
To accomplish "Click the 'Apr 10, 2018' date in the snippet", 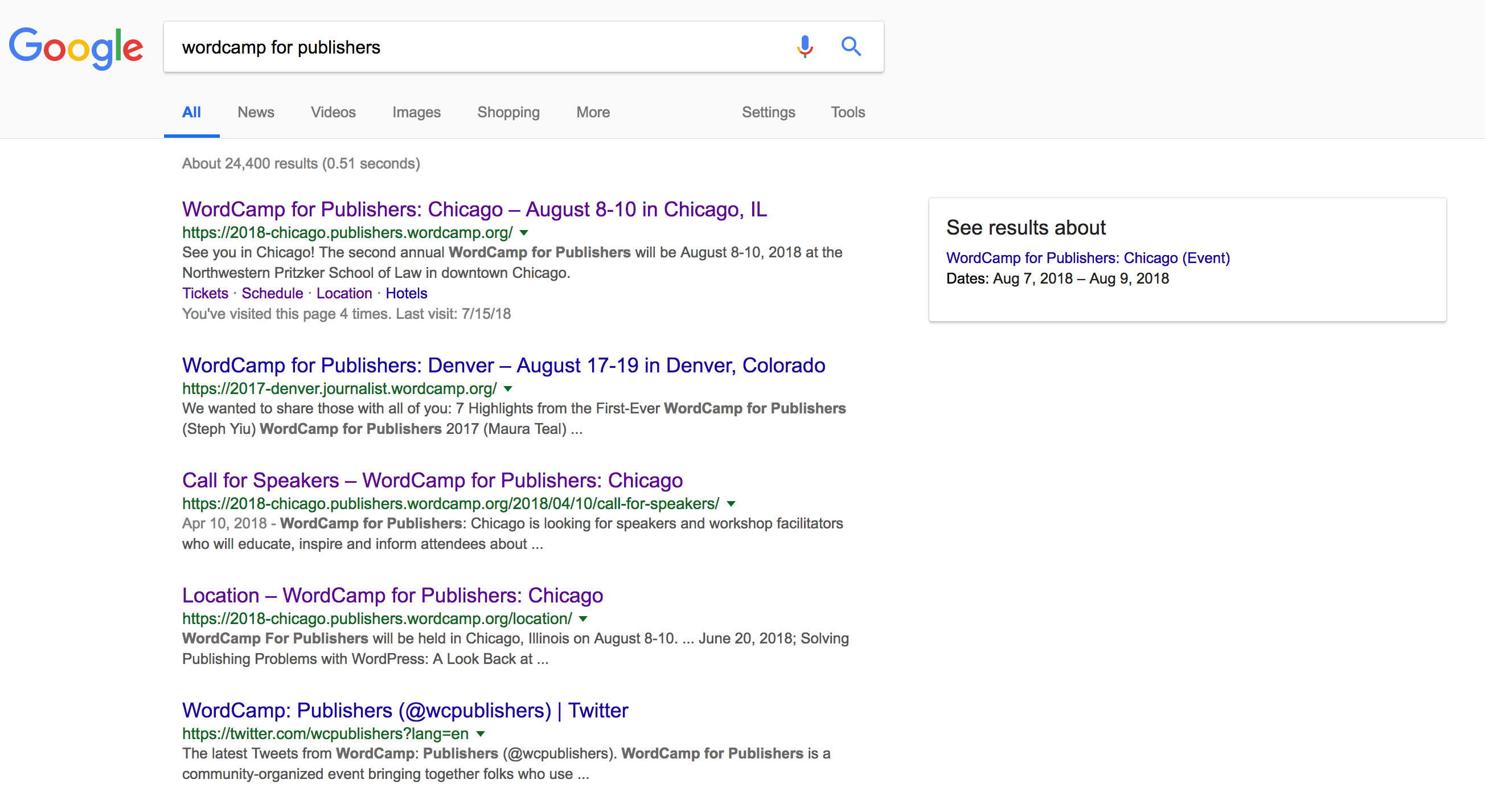I will coord(224,523).
